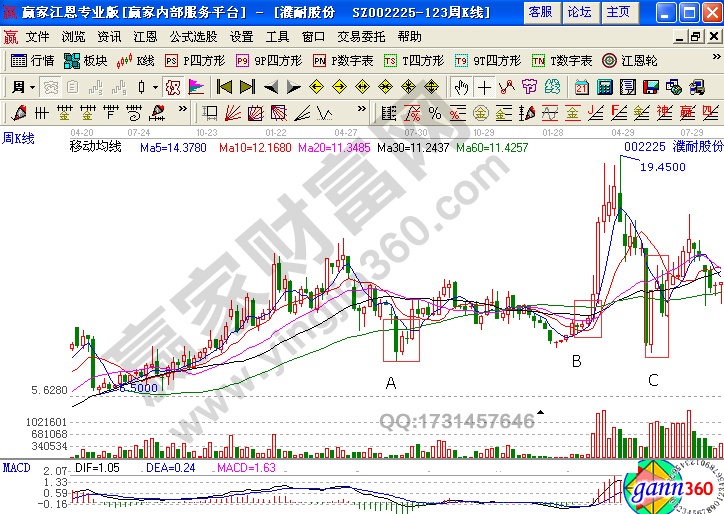
Task: Click the 客服 customer service button
Action: pos(540,12)
